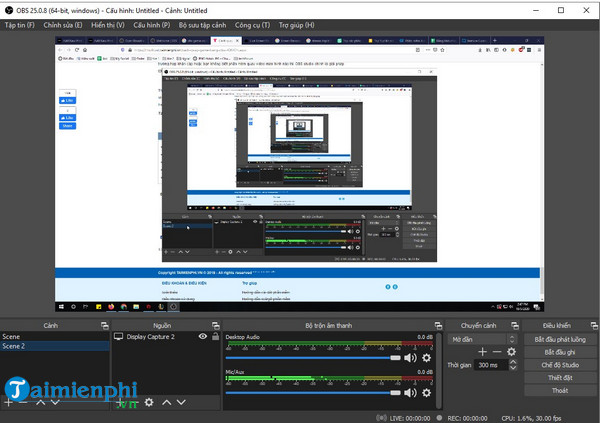The height and width of the screenshot is (423, 600).
Task: Click the REC: 00:00:00 status text
Action: [x=467, y=418]
